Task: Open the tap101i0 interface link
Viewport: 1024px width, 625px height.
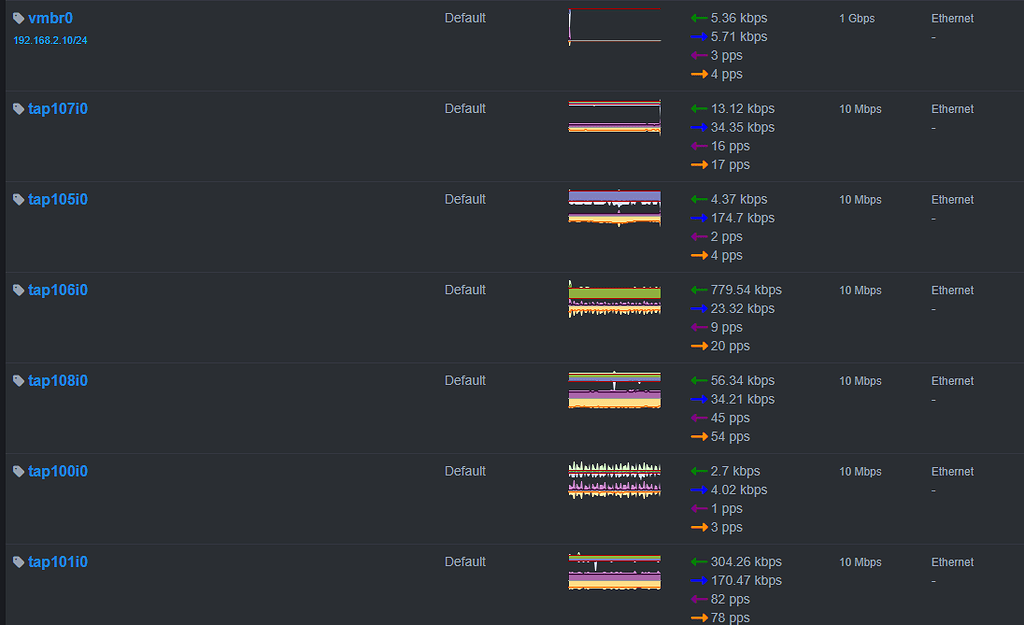Action: (x=59, y=562)
